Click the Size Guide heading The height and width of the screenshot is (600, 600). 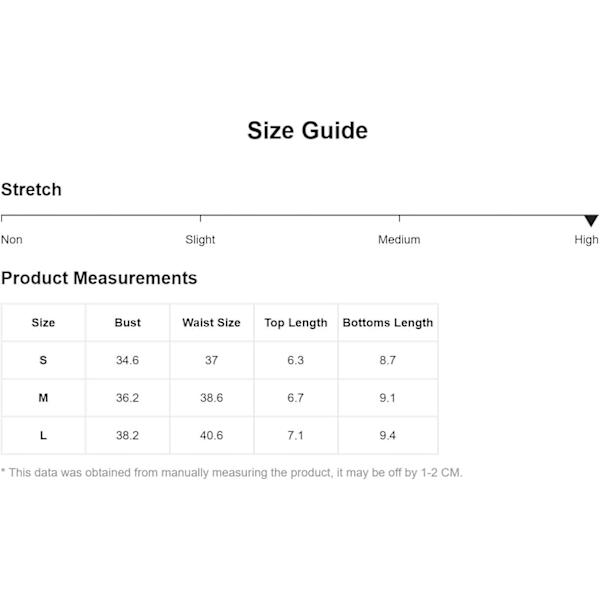point(307,131)
